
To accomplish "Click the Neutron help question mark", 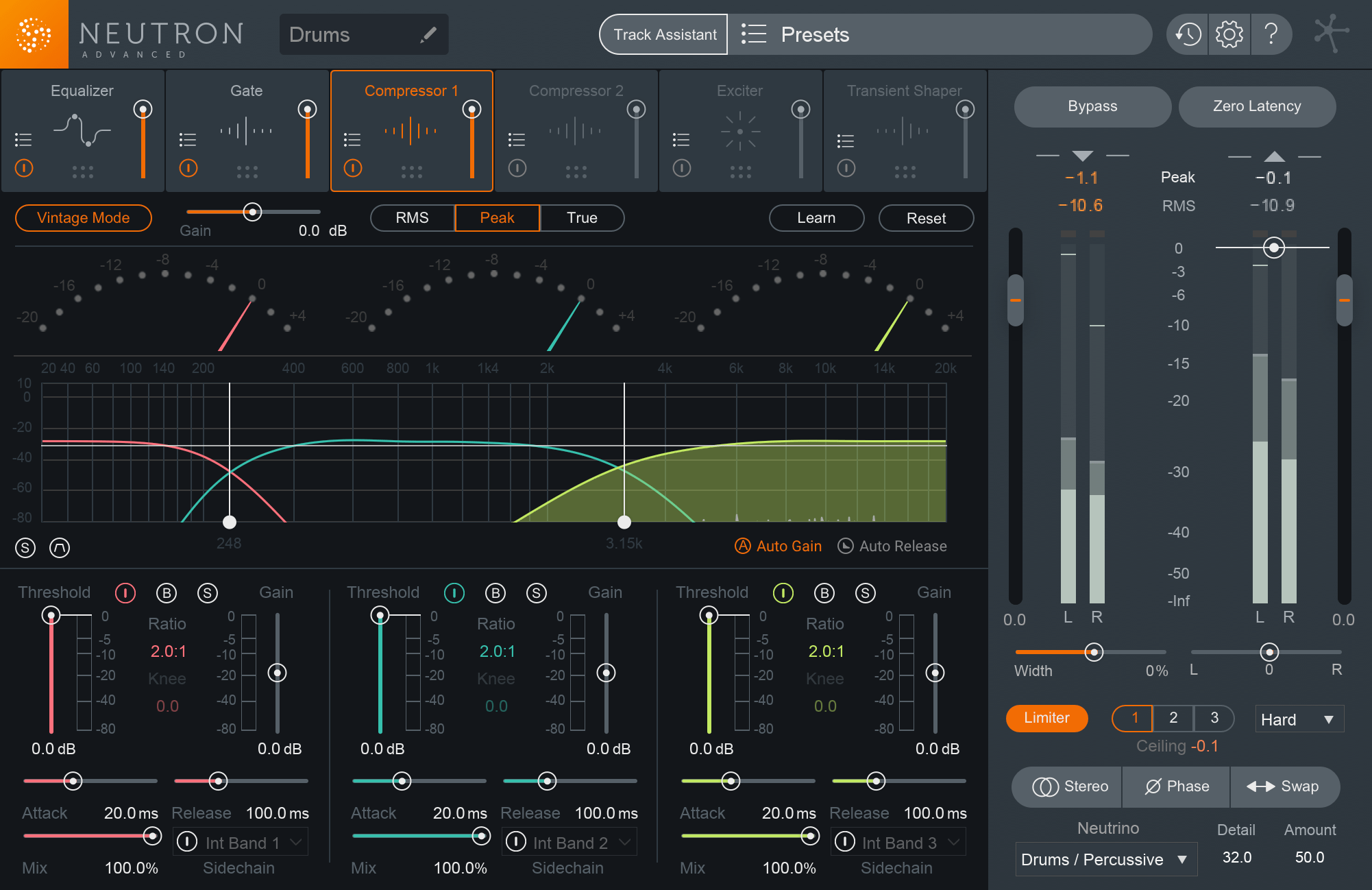I will [1272, 34].
